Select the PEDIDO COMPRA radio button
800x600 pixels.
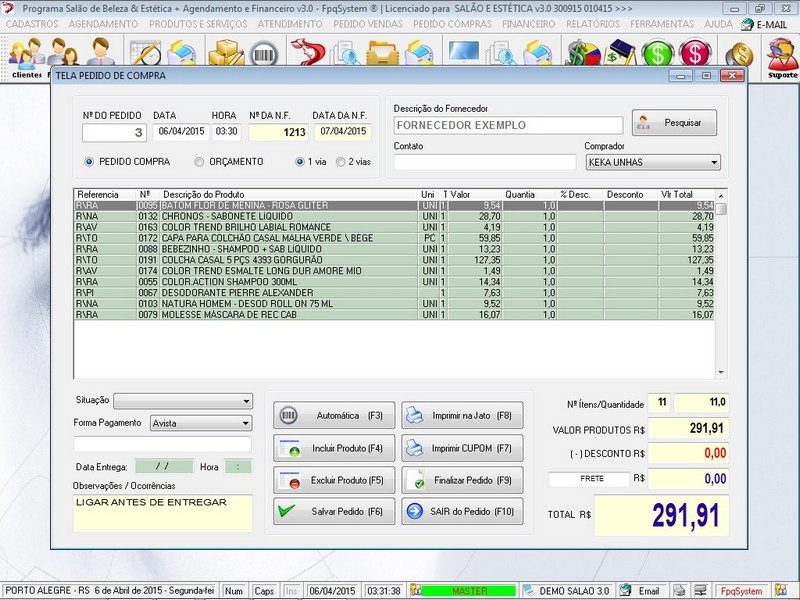(90, 161)
